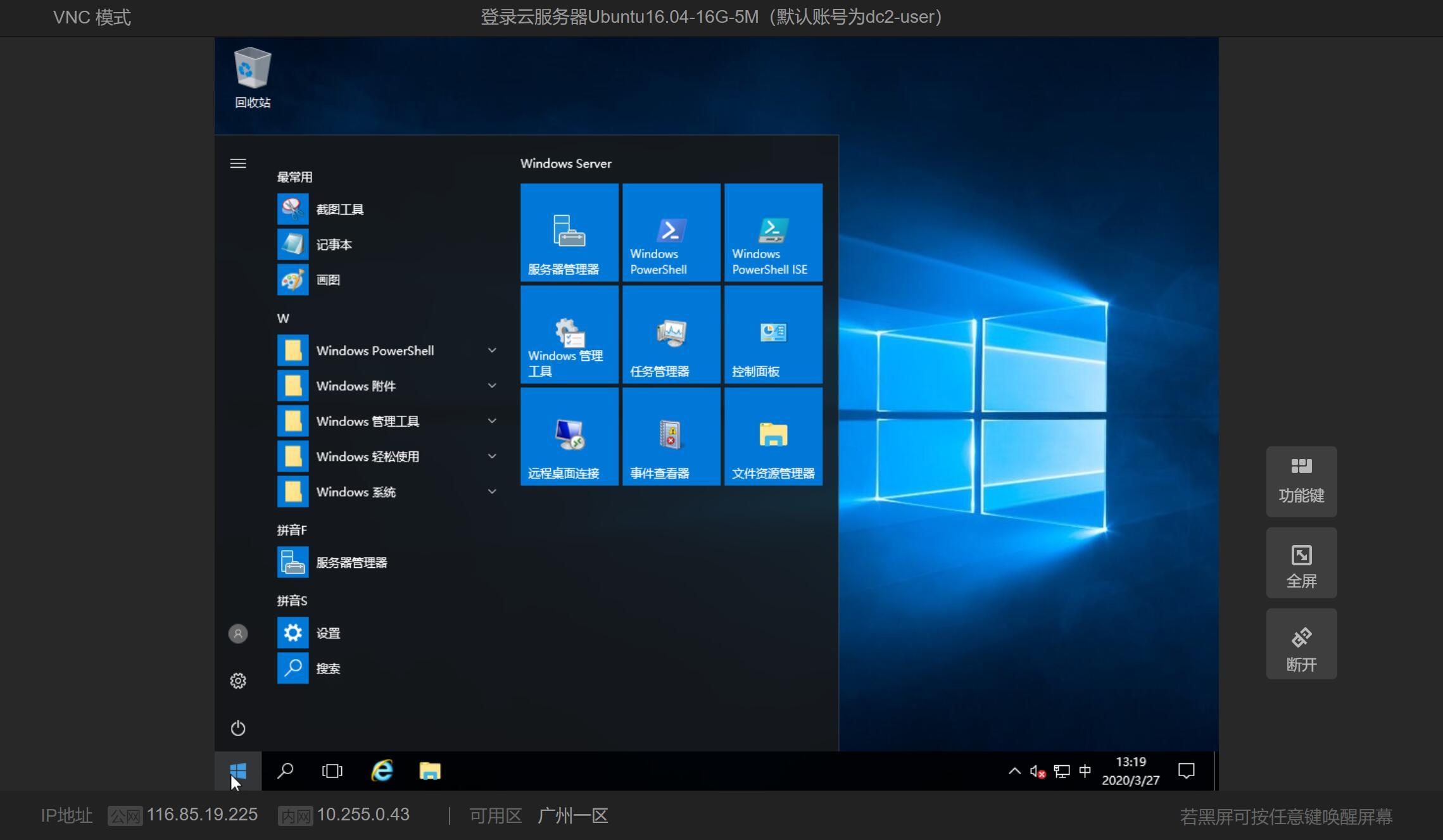Open the Task Manager (任务管理器) tile
Image resolution: width=1443 pixels, height=840 pixels.
[x=671, y=334]
